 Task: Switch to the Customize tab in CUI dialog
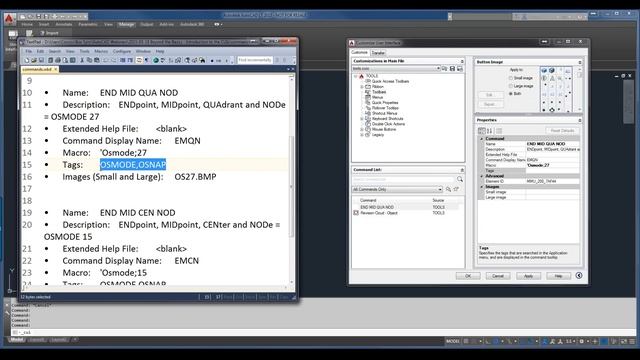tap(360, 53)
